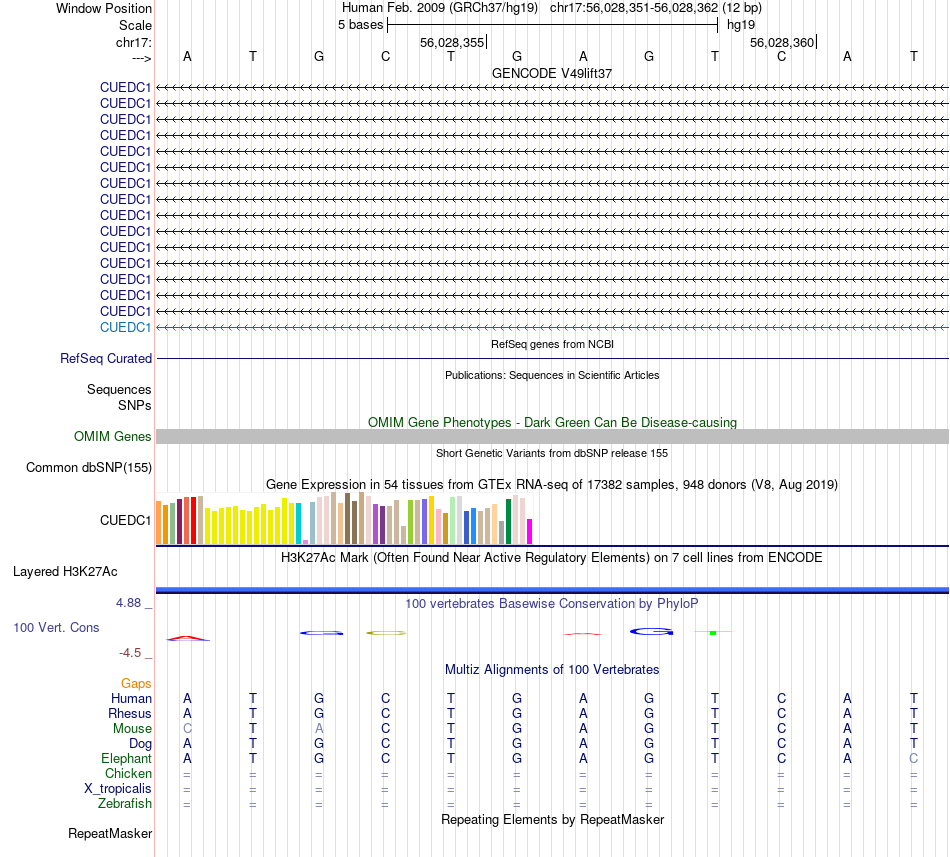Click the blue Layered H3K27Ac signal bar
This screenshot has width=950, height=857.
pos(552,590)
